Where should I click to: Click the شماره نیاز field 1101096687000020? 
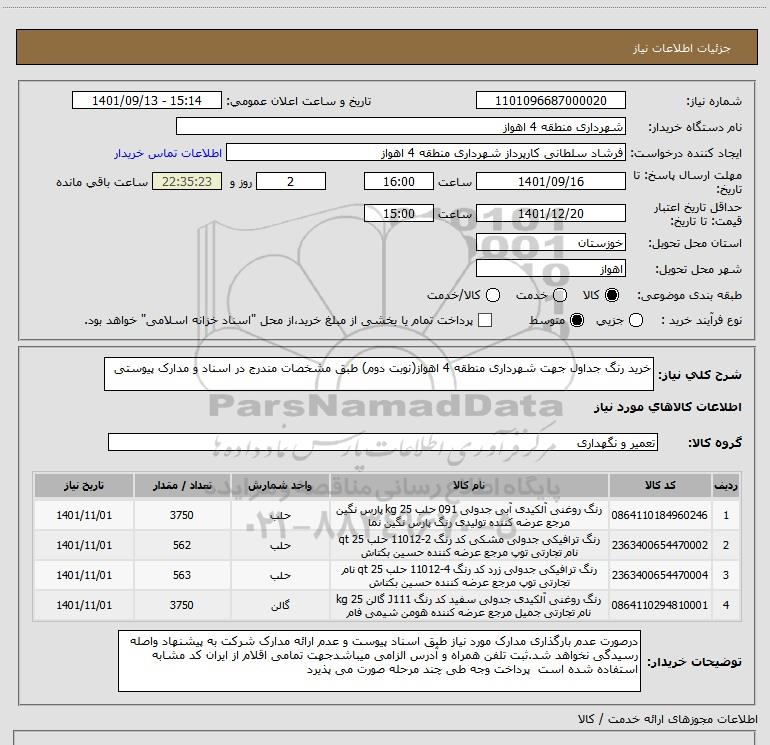point(550,101)
